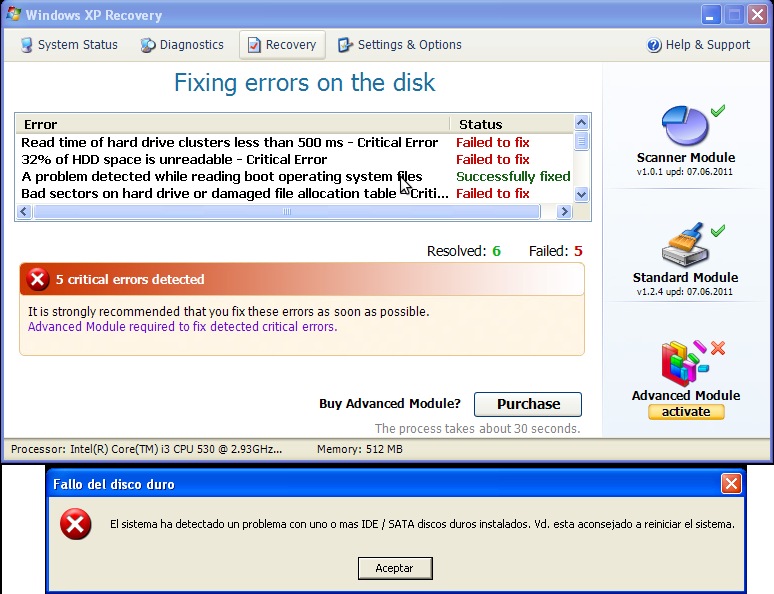774x594 pixels.
Task: Click the red X beside Advanced Module
Action: coord(718,348)
